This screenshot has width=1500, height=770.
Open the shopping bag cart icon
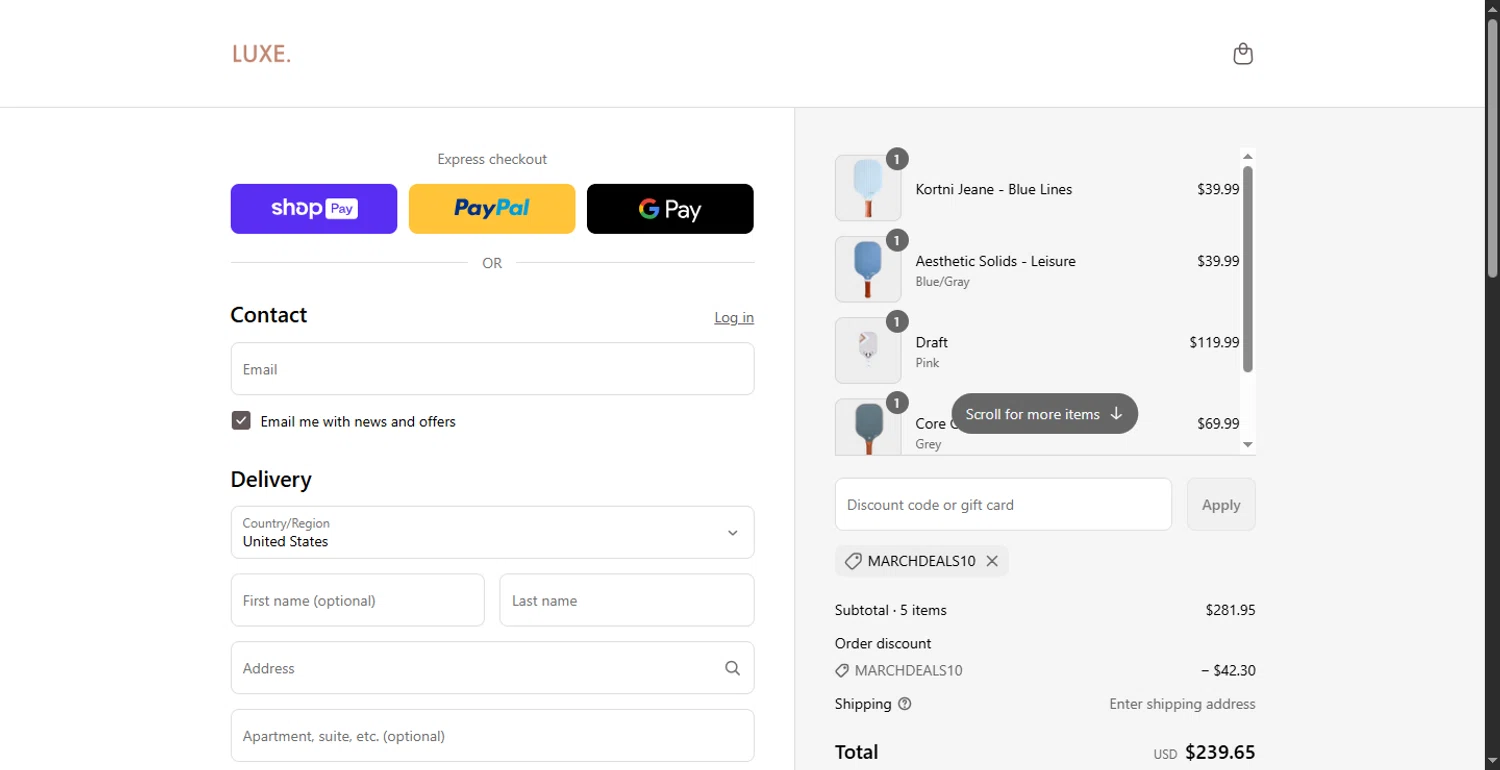(1243, 54)
